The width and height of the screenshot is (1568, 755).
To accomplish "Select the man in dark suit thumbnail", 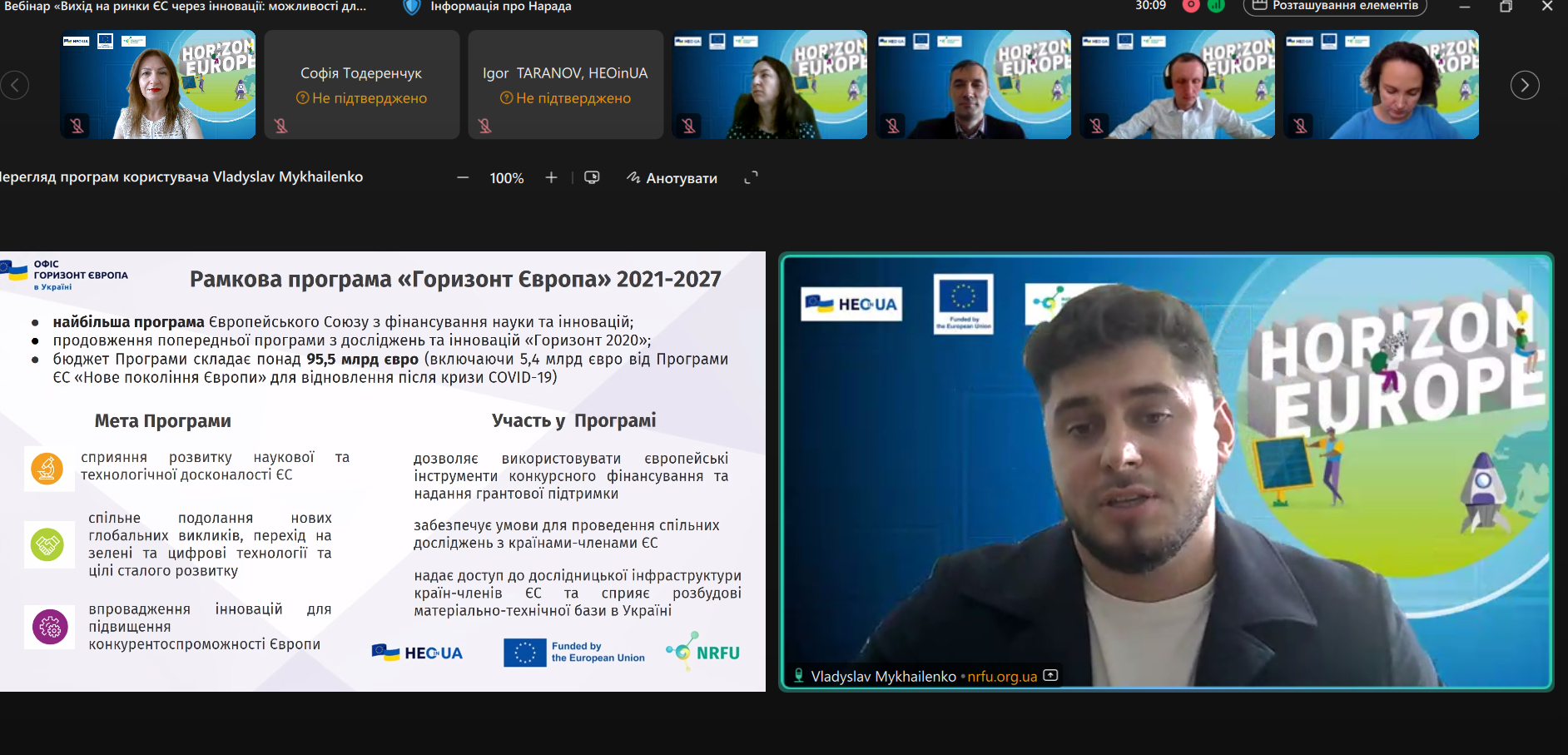I will coord(974,85).
